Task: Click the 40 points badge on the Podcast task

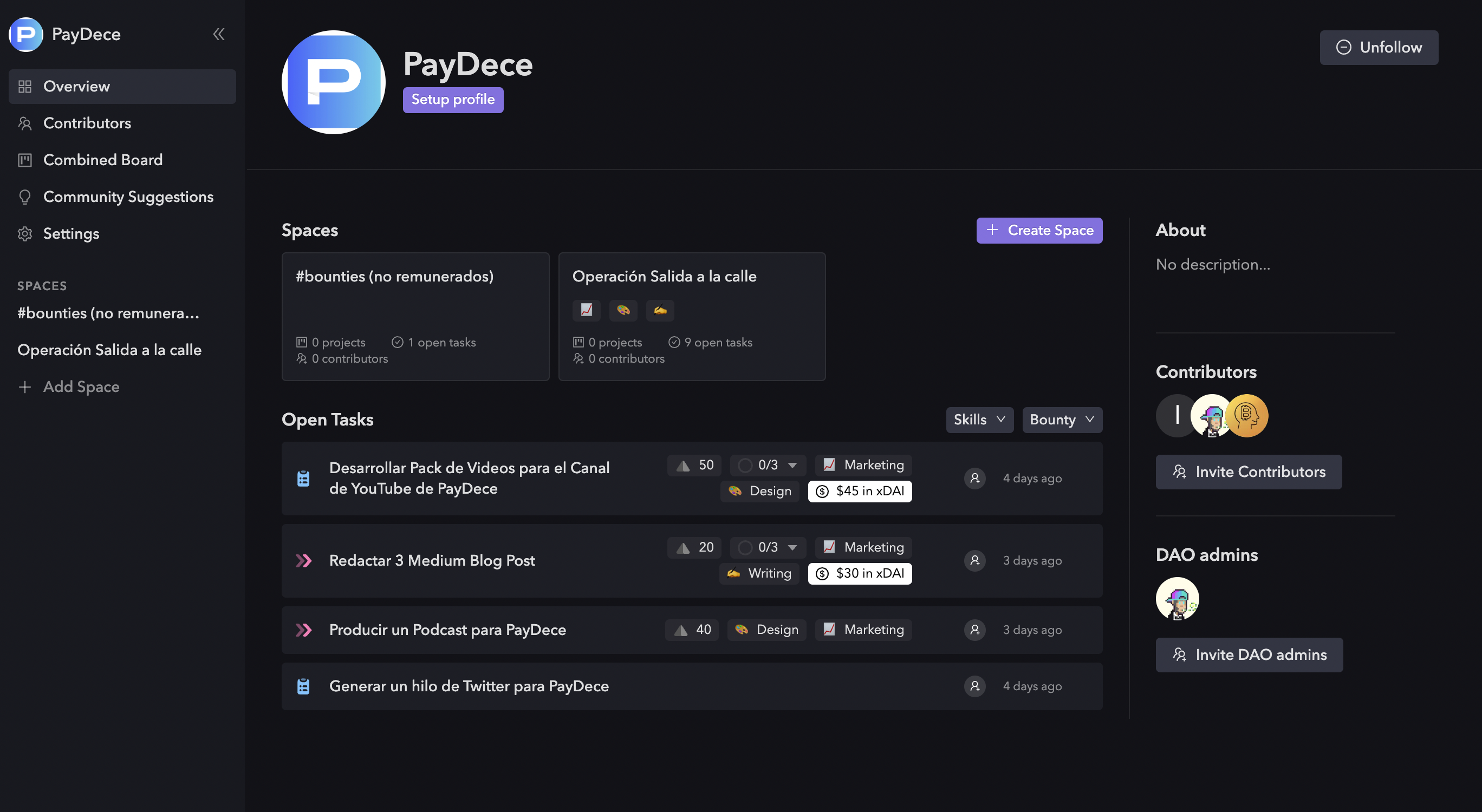Action: click(x=692, y=630)
